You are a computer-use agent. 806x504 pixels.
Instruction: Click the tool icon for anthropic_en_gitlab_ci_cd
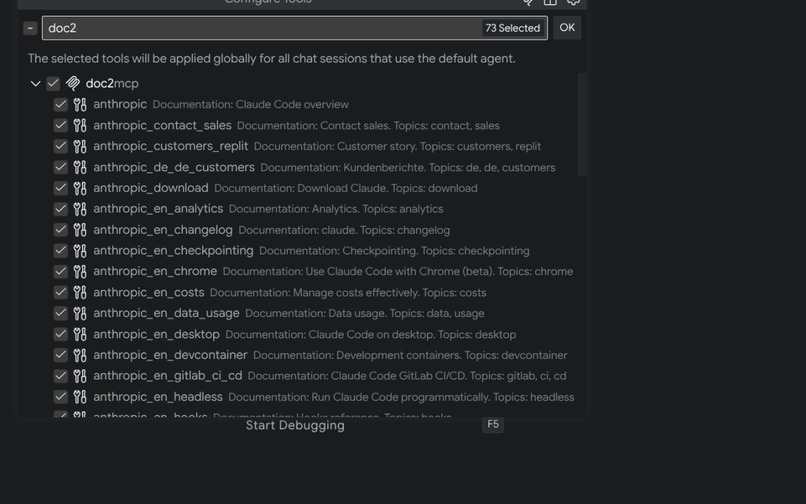(x=80, y=376)
